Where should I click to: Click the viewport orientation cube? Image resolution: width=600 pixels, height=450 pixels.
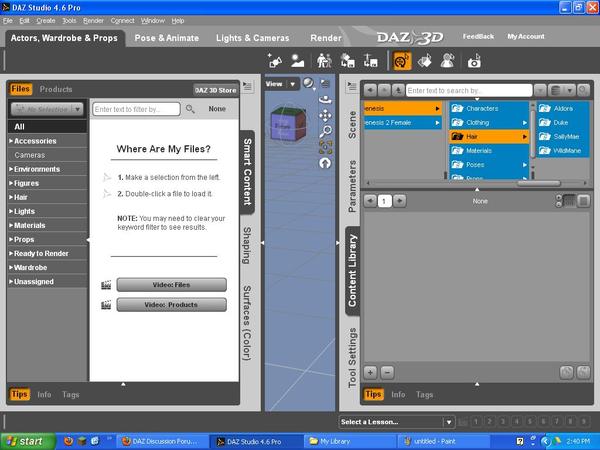pyautogui.click(x=288, y=124)
